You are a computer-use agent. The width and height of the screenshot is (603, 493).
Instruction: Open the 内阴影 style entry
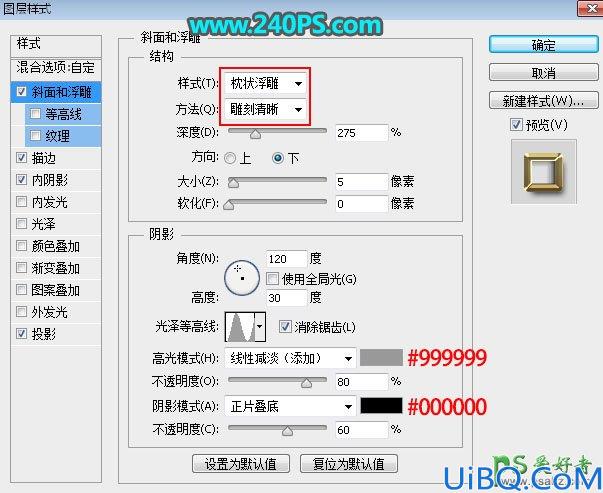click(56, 180)
